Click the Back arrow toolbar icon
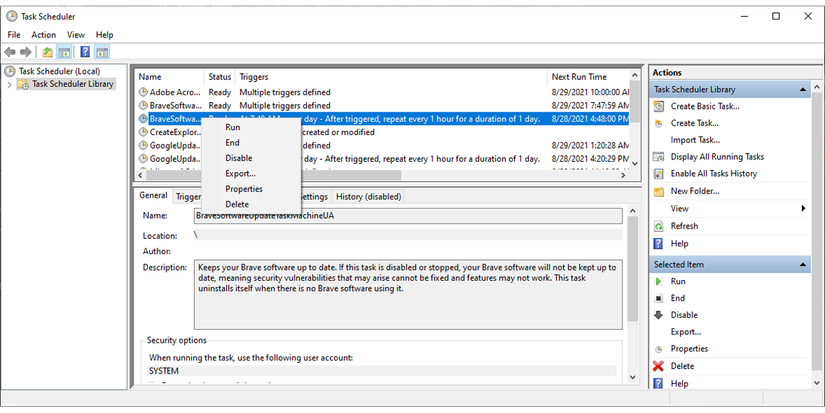This screenshot has height=413, width=825. click(x=9, y=52)
